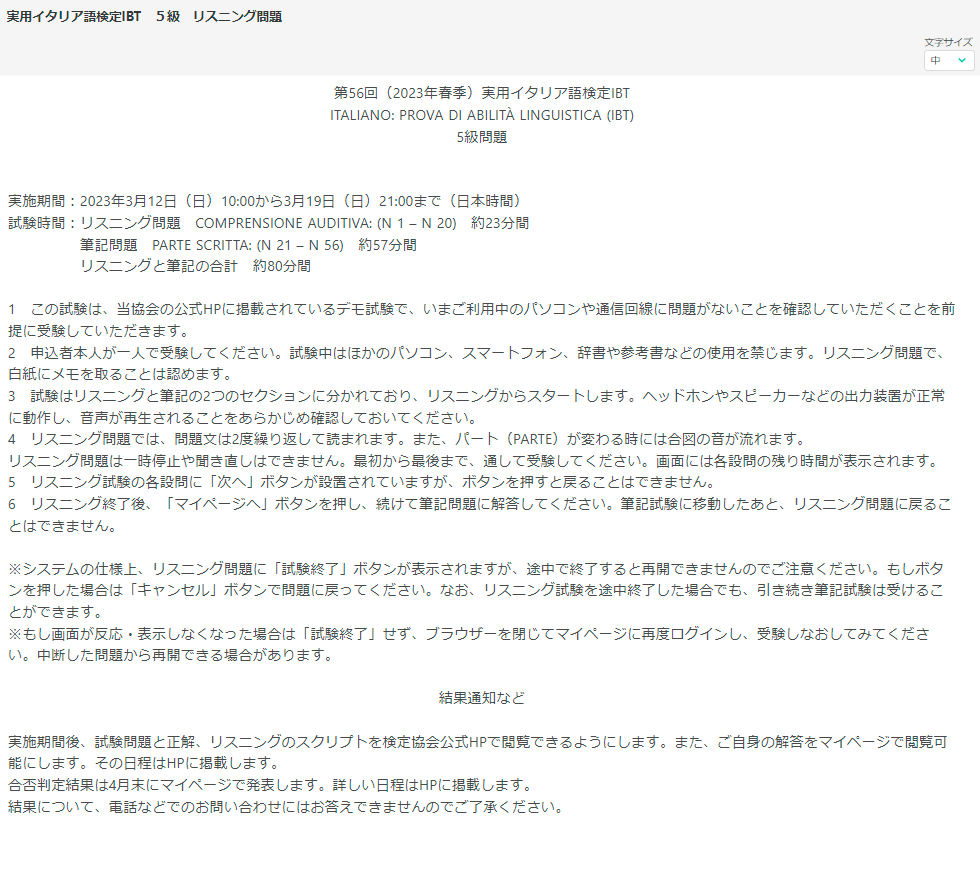Click the COMPRENSIONE AUDITIVA 約23分間 line
The width and height of the screenshot is (980, 884).
click(269, 223)
